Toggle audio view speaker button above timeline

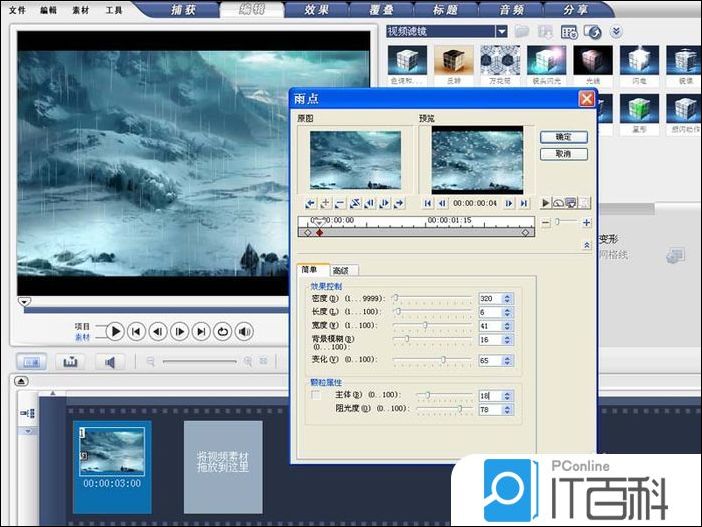pyautogui.click(x=109, y=361)
